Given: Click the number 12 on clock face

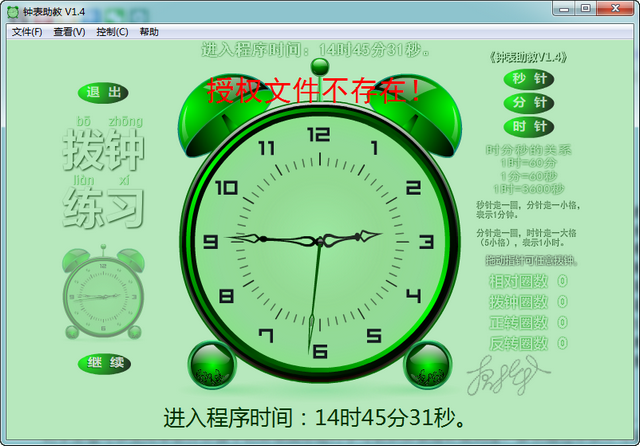Looking at the screenshot, I should 319,134.
